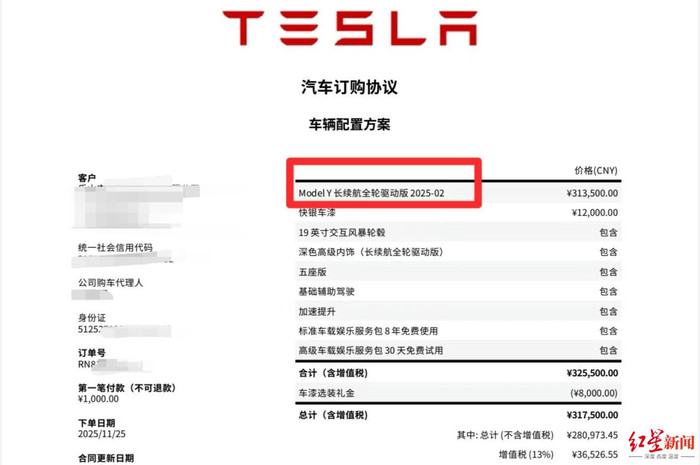
Task: Click the red Tesla logo at top
Action: point(349,29)
